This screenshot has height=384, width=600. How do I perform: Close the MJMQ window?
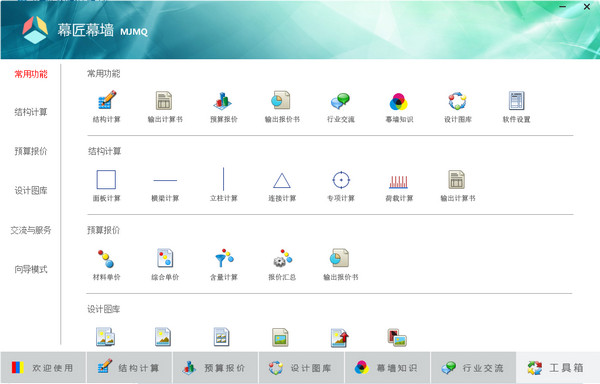587,7
